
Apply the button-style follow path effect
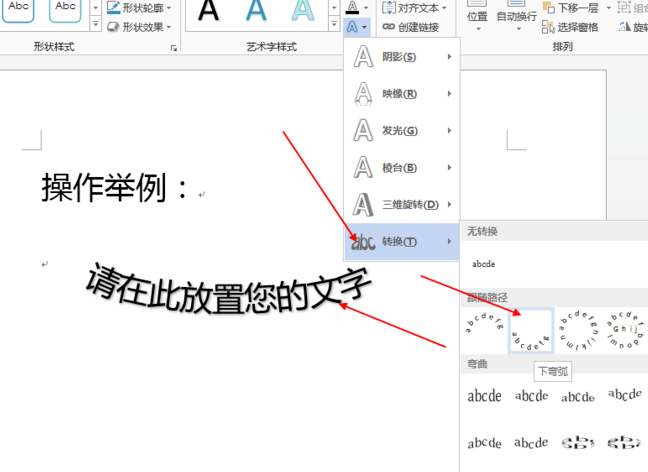(624, 331)
